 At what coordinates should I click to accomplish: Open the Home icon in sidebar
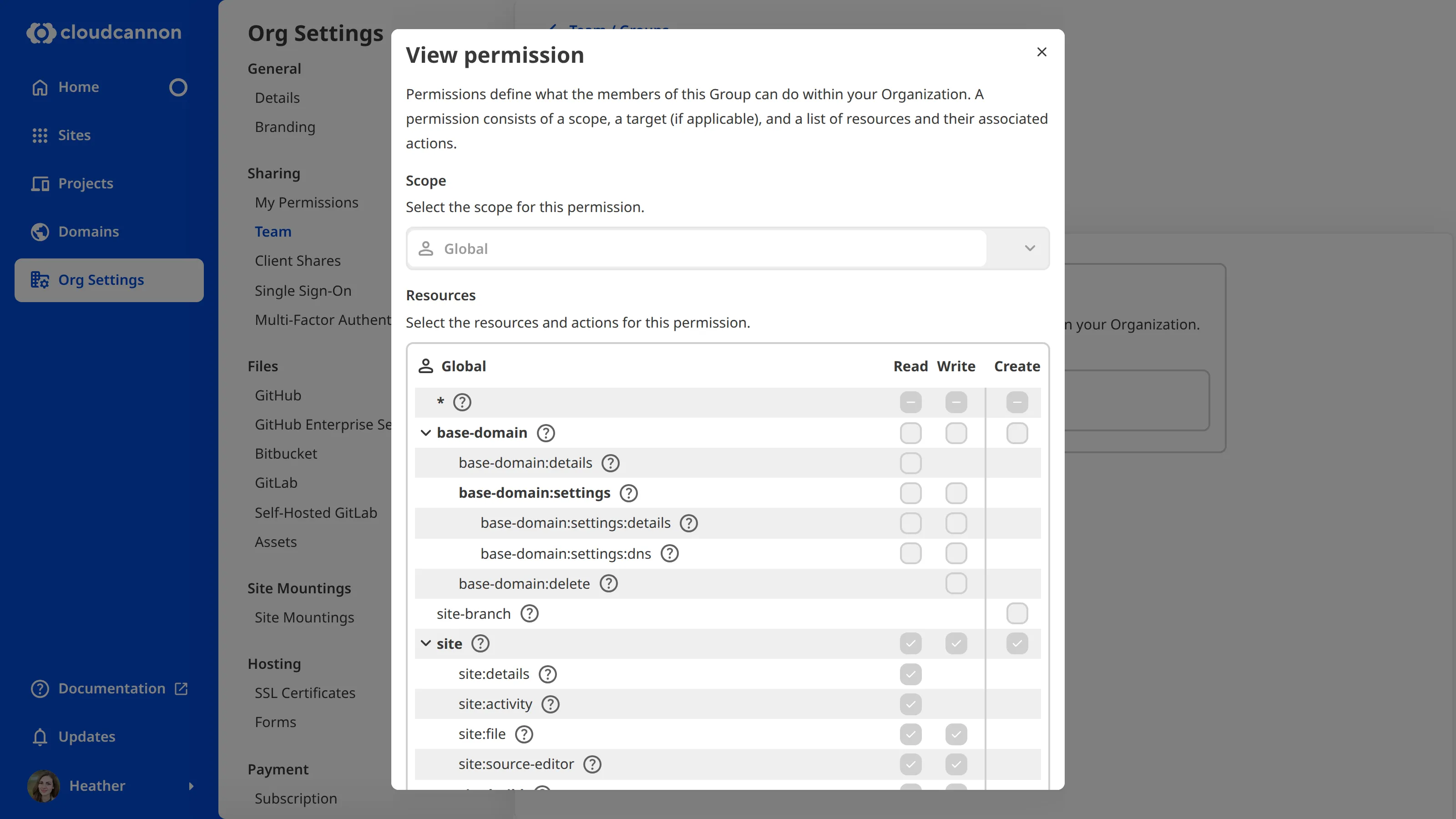(40, 87)
